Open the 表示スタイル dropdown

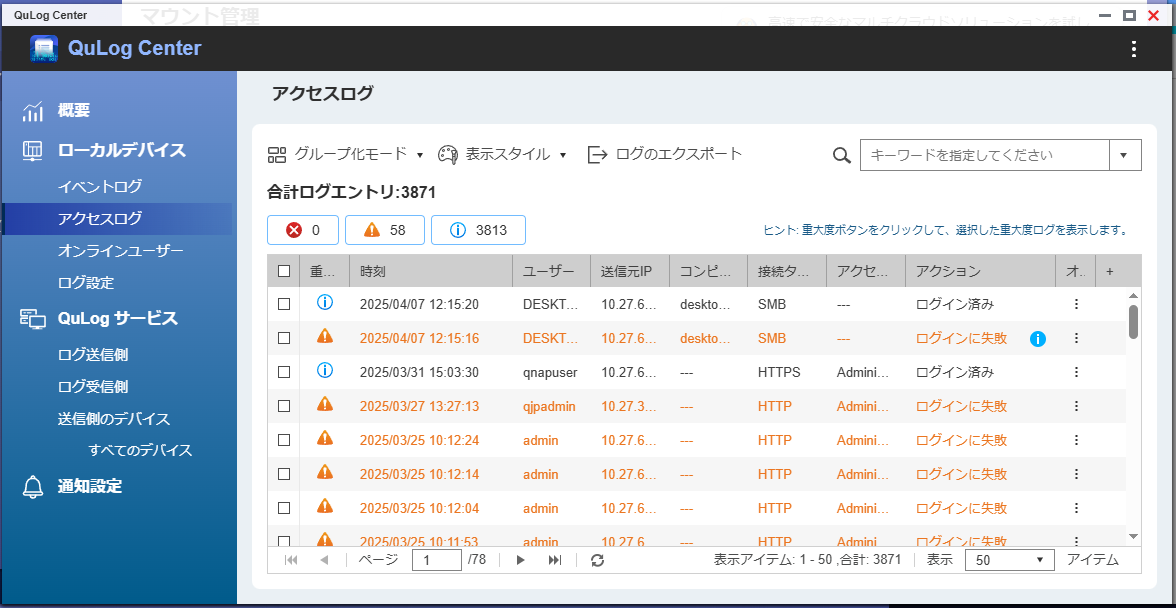(502, 154)
